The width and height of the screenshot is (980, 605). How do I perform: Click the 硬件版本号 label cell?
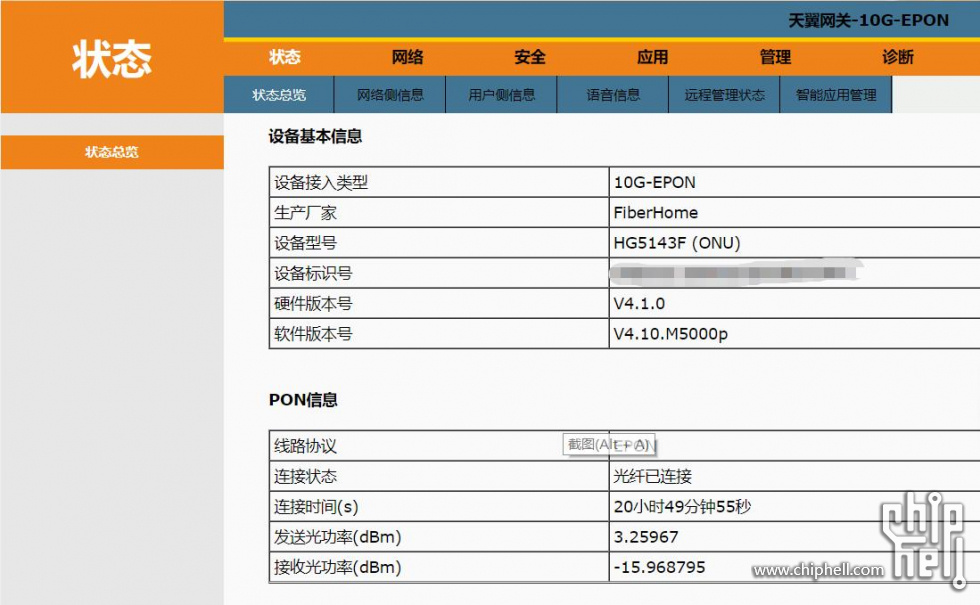pyautogui.click(x=439, y=304)
